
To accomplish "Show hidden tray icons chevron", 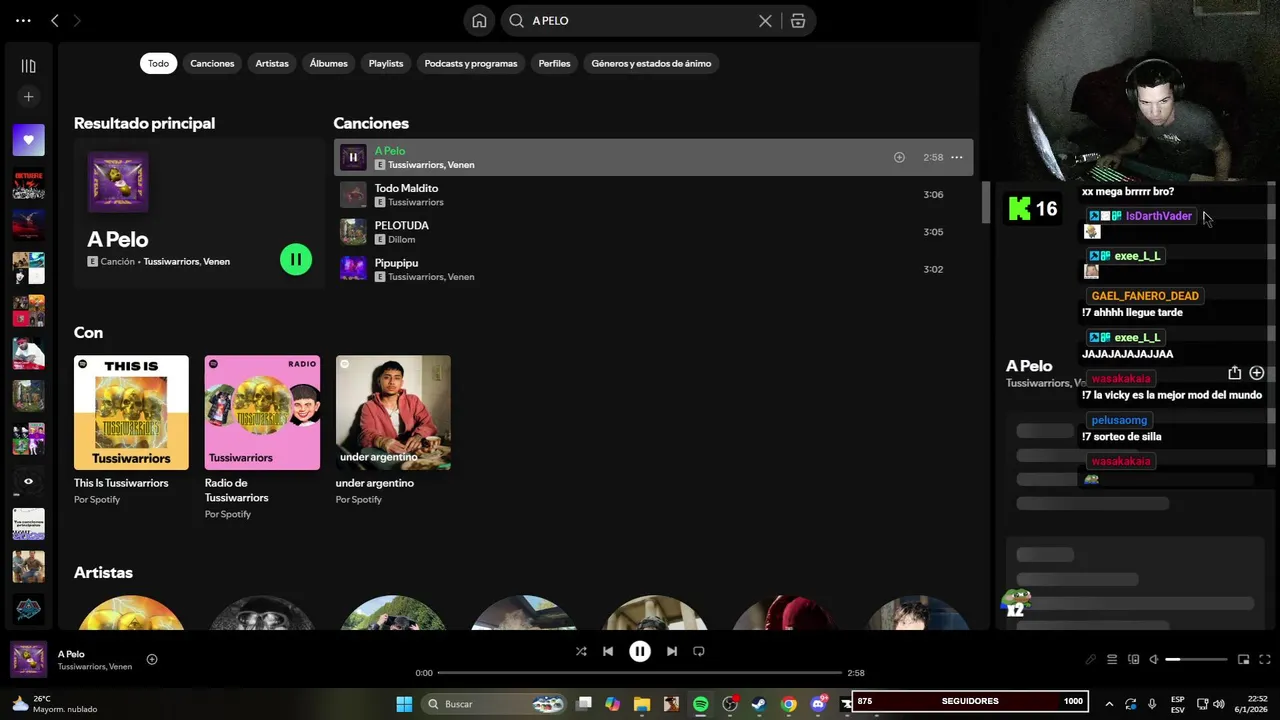I will coord(1109,704).
